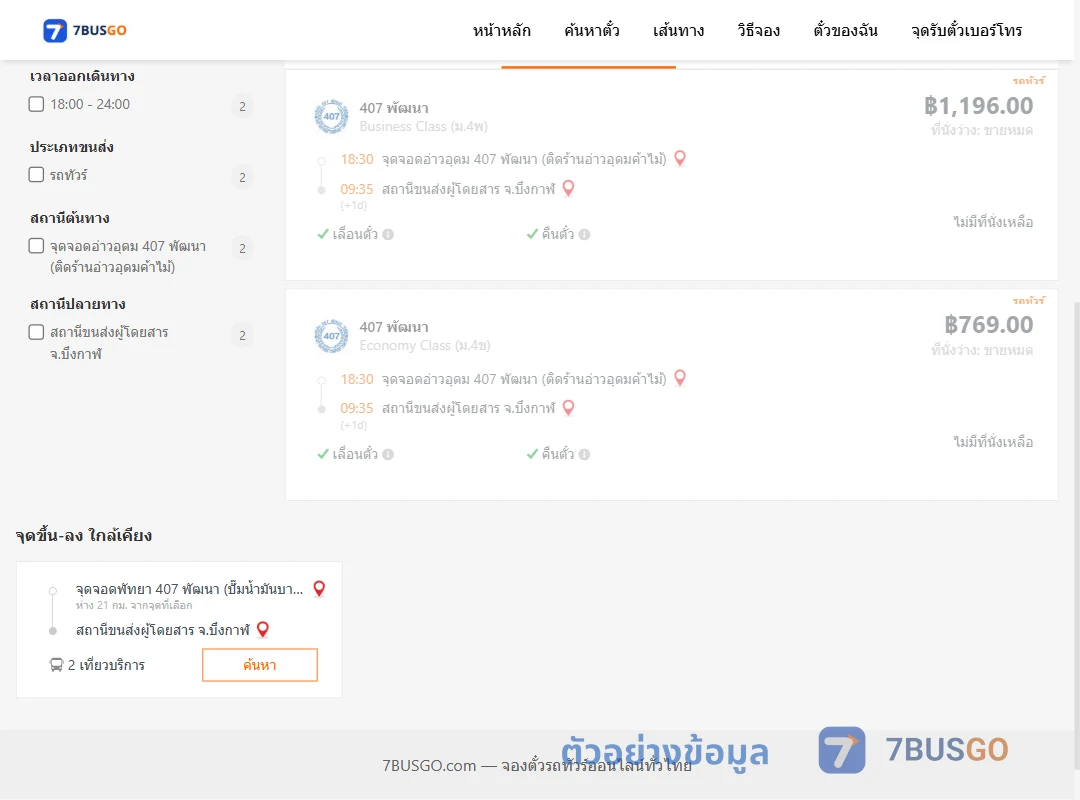Click the bus icon beside 2 เที่ยวบริการ
This screenshot has height=800, width=1080.
point(56,665)
